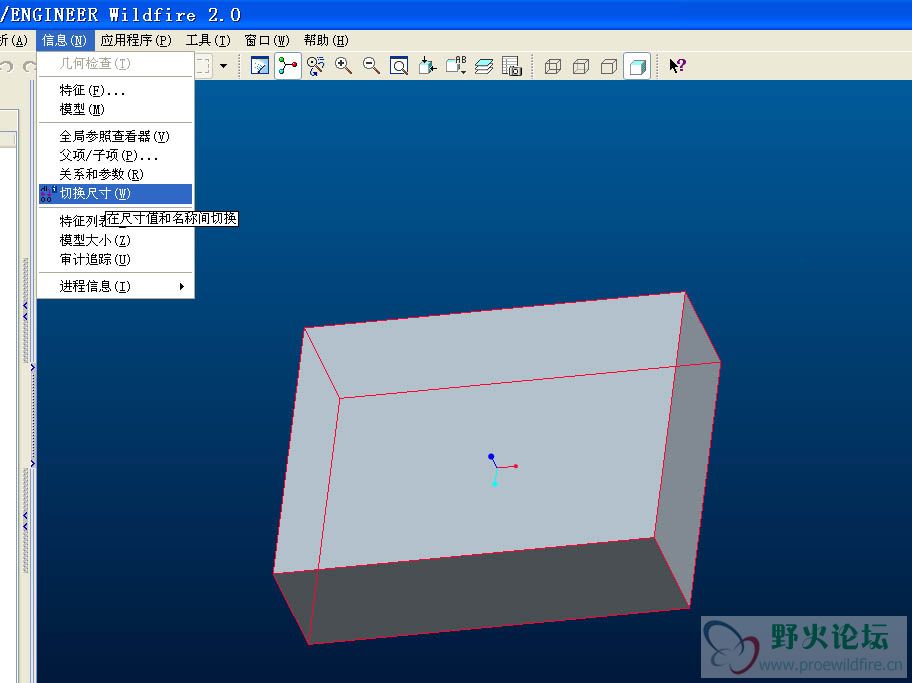Open the 信息(N) menu
912x683 pixels.
tap(64, 40)
